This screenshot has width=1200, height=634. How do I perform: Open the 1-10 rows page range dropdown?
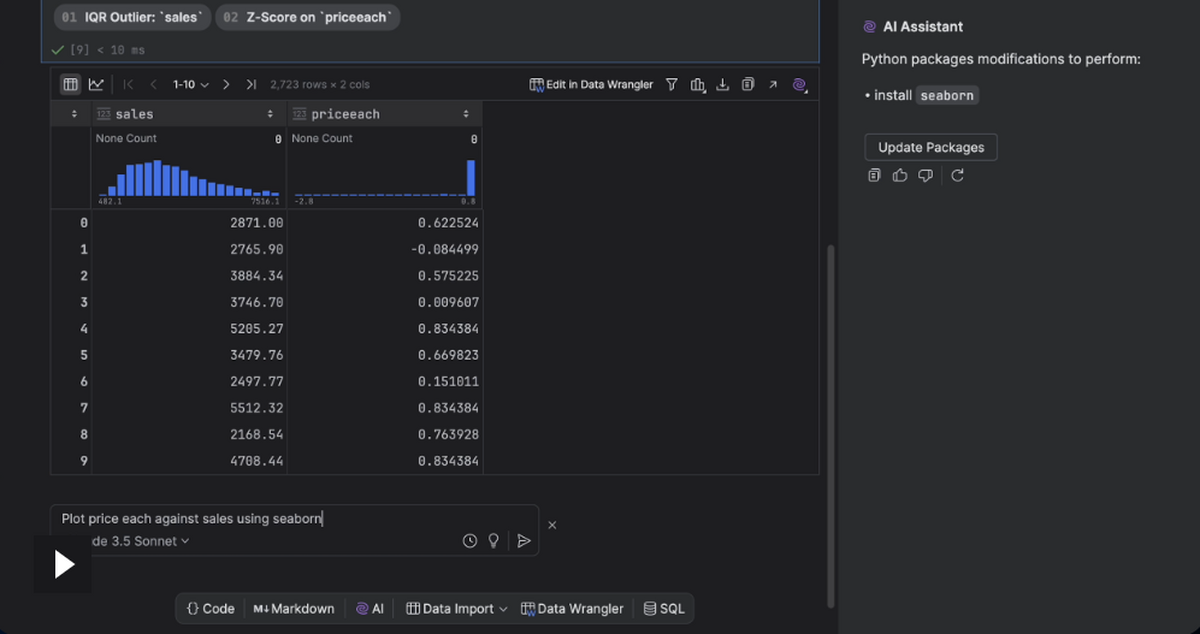(190, 85)
